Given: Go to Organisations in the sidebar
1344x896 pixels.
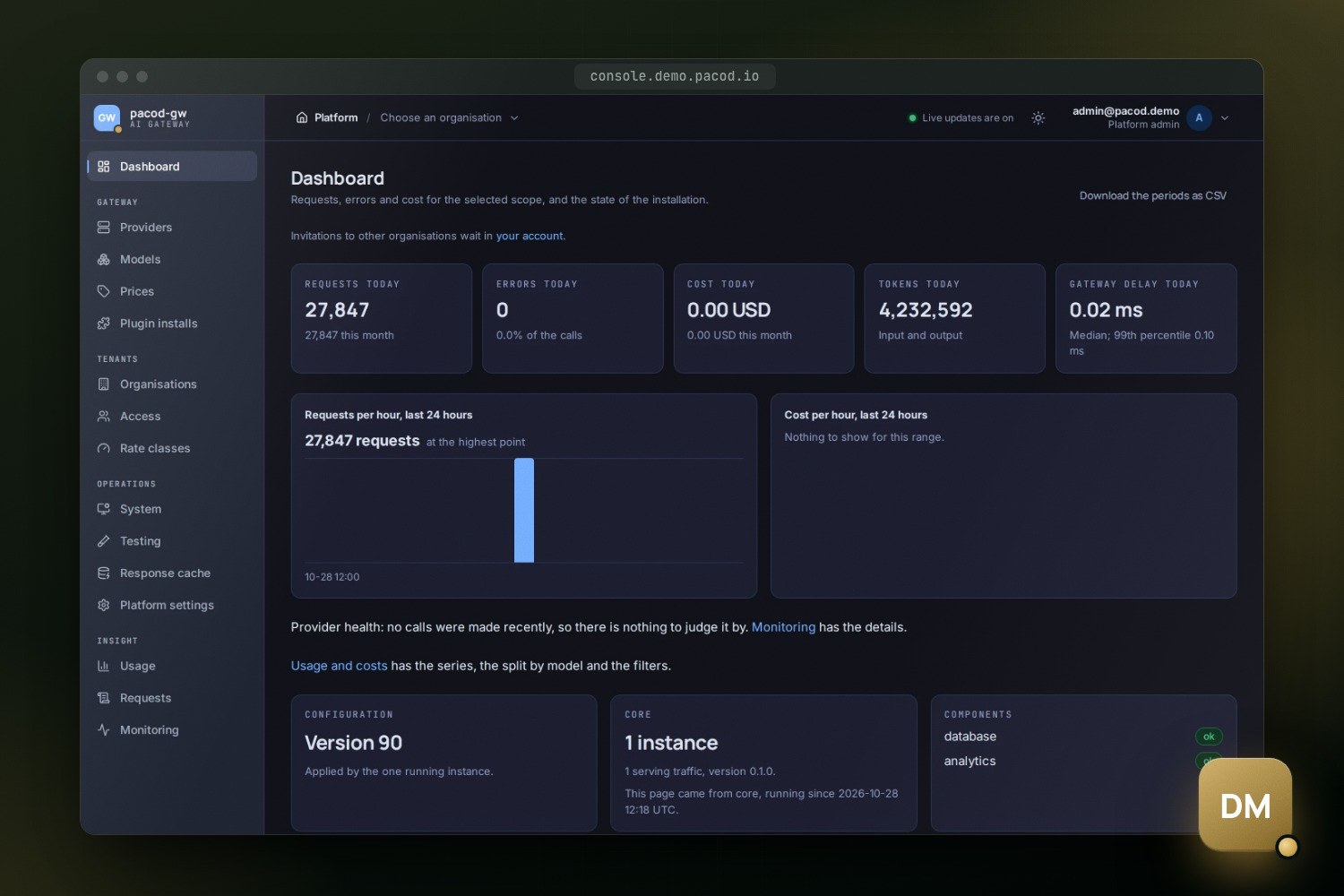Looking at the screenshot, I should coord(172,384).
